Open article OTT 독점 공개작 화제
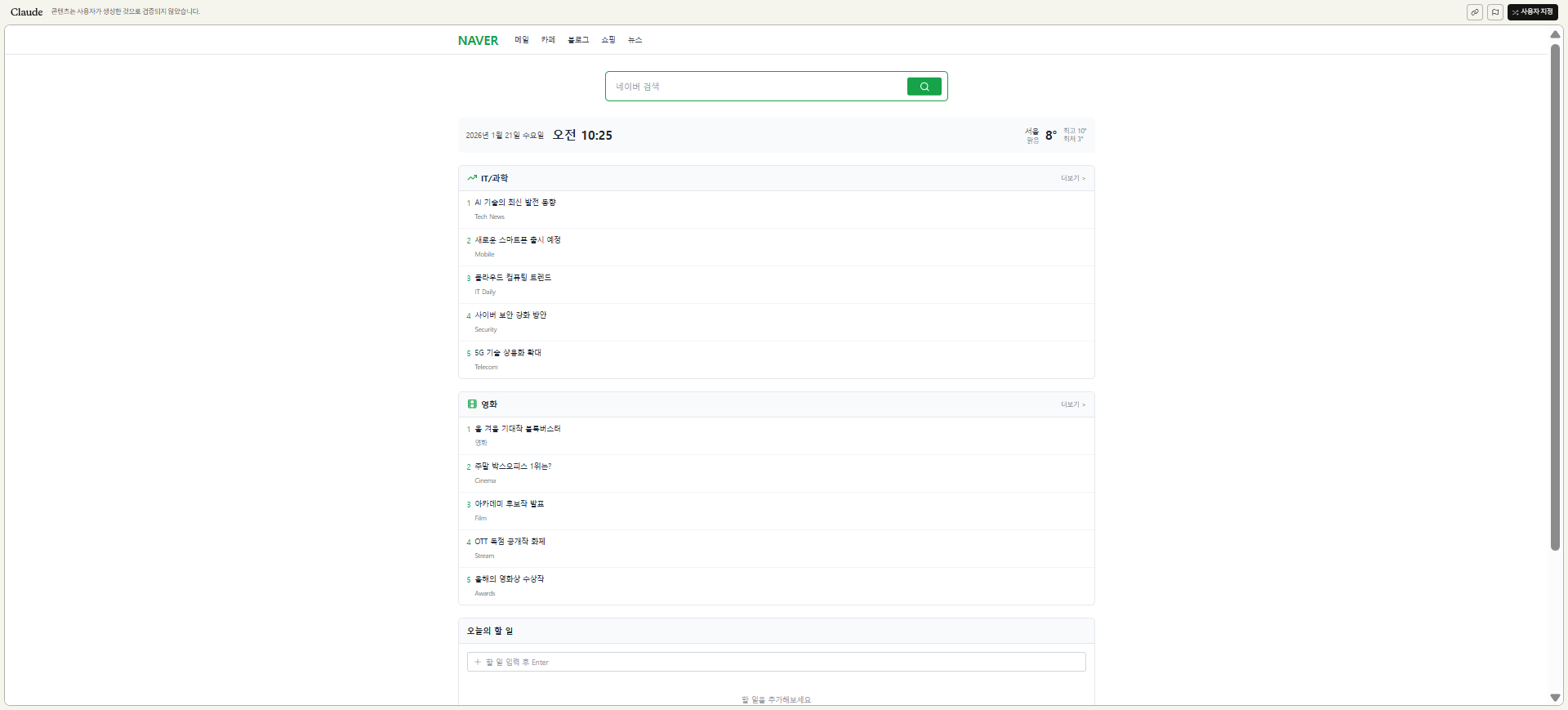Image resolution: width=1568 pixels, height=710 pixels. [x=510, y=542]
